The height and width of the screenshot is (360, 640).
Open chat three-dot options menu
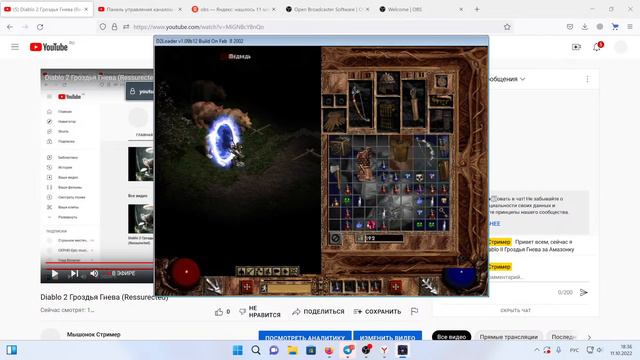587,79
